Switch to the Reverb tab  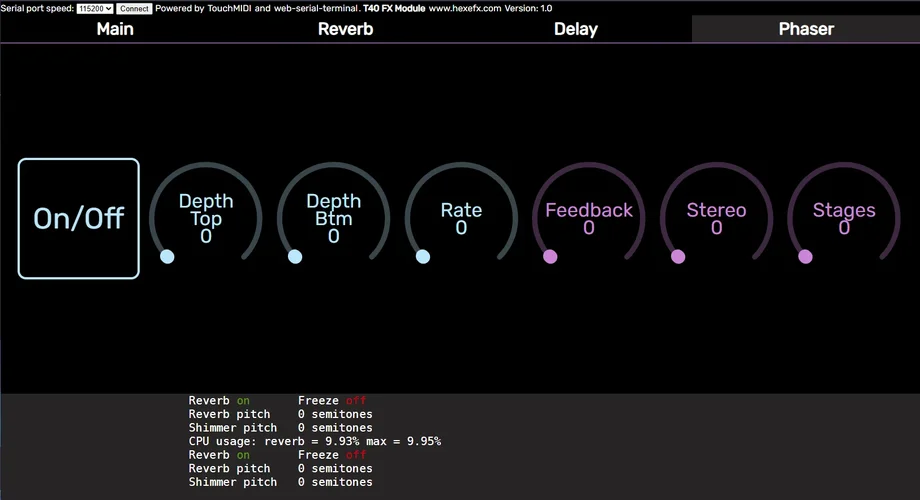coord(345,29)
